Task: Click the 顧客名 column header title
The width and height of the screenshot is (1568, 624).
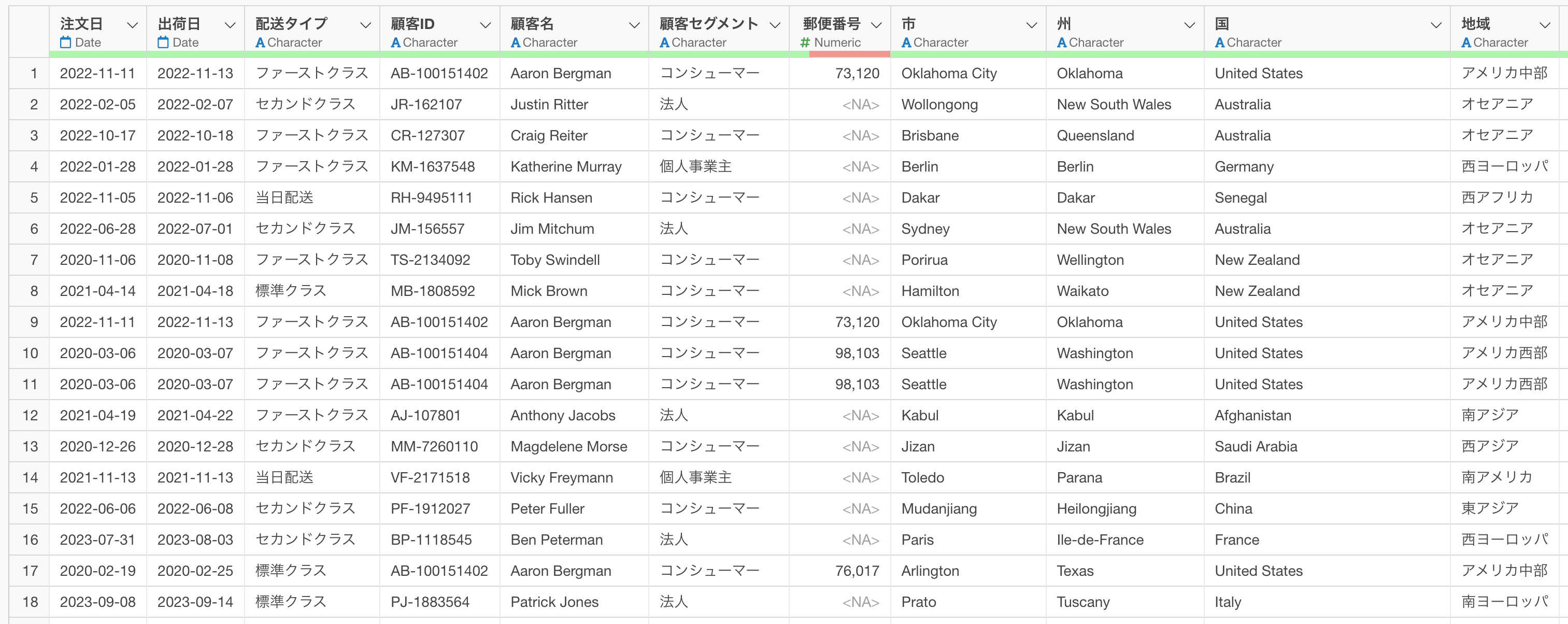Action: coord(532,24)
